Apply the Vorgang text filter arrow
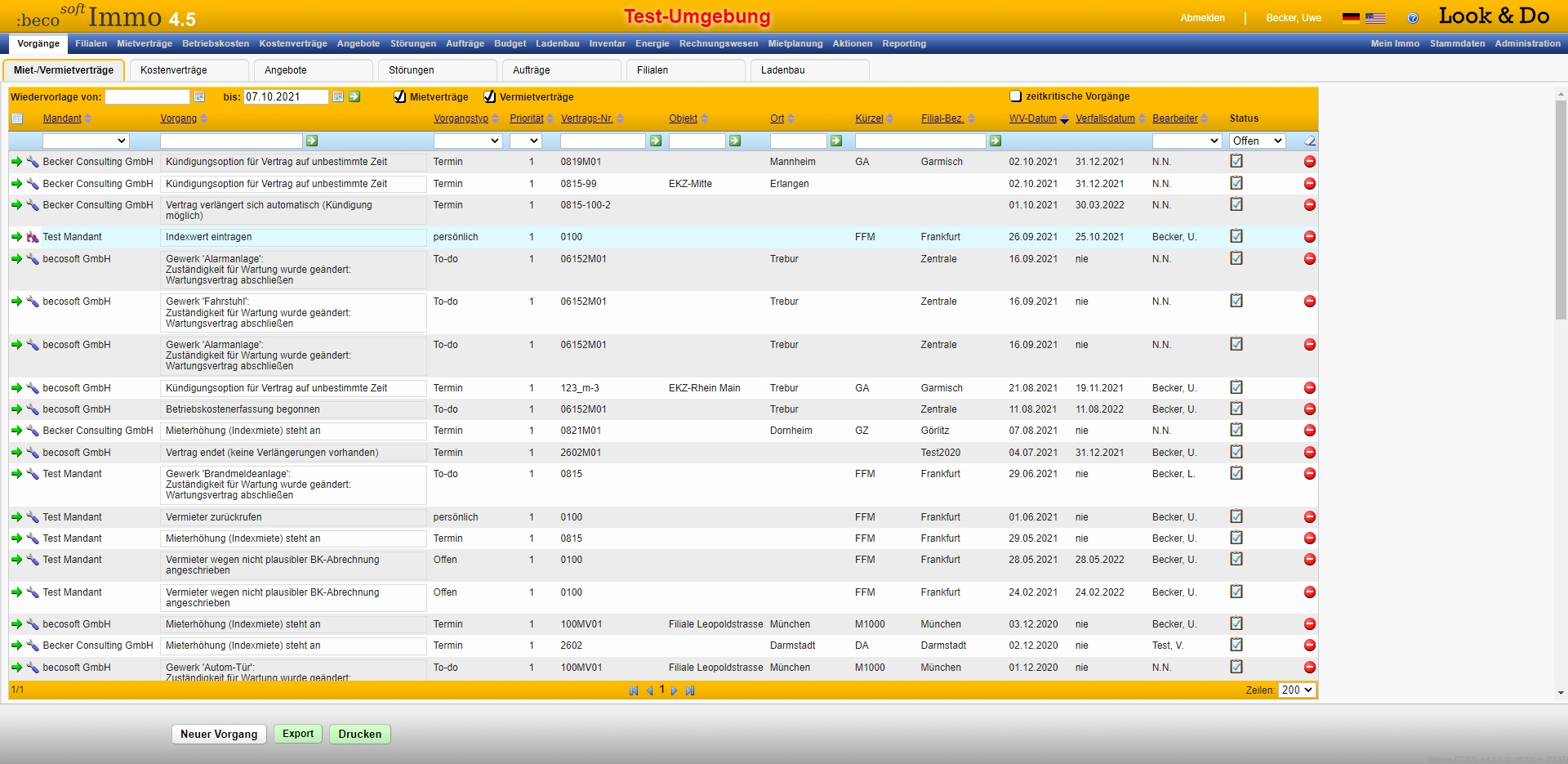1568x764 pixels. click(312, 141)
